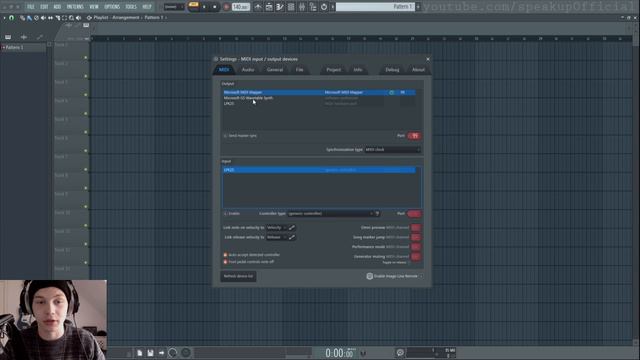Set the Performance mode MIDI channel
Image resolution: width=640 pixels, height=360 pixels.
(416, 247)
